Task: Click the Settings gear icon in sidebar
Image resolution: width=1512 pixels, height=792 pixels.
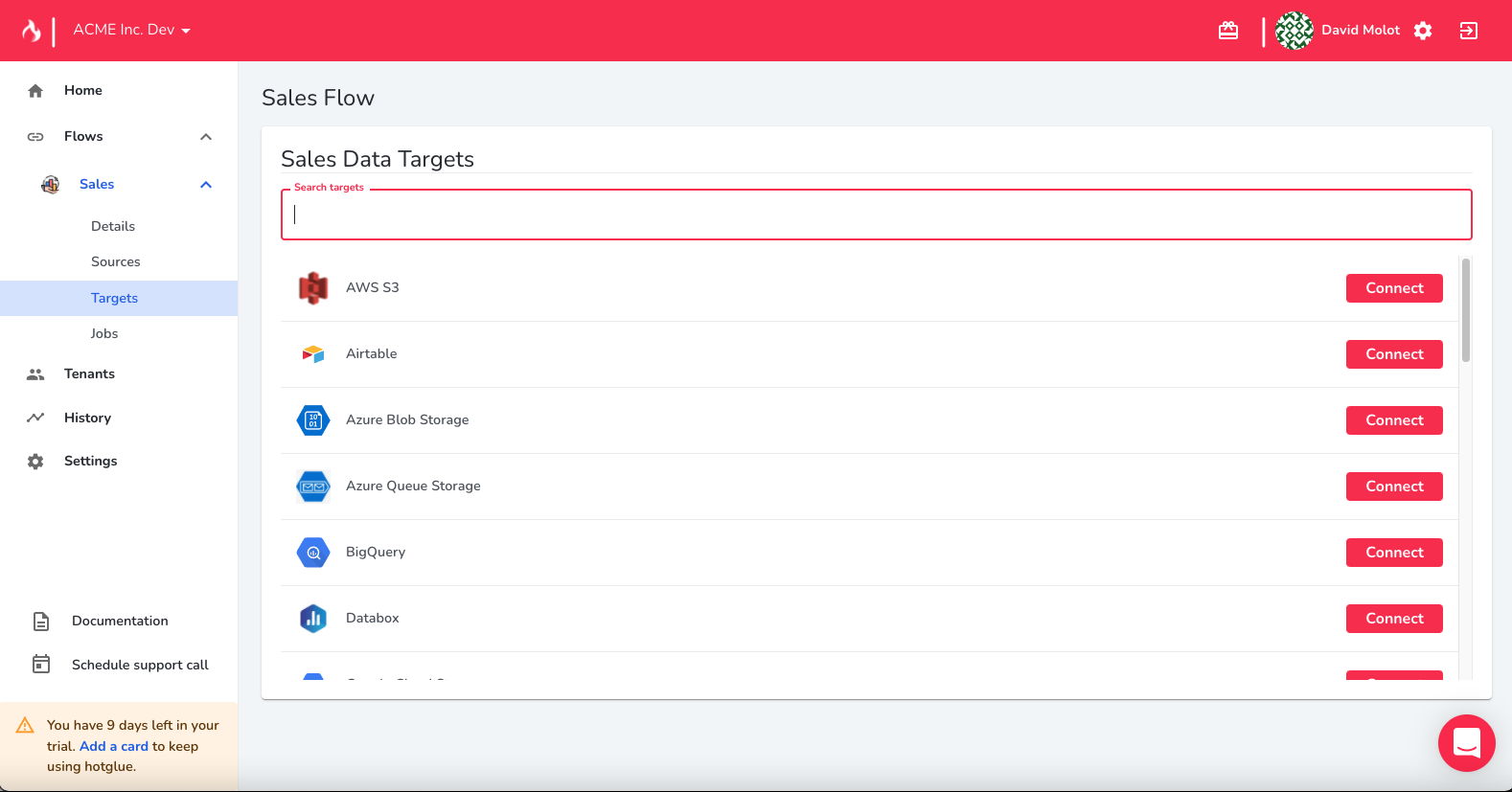Action: 35,462
